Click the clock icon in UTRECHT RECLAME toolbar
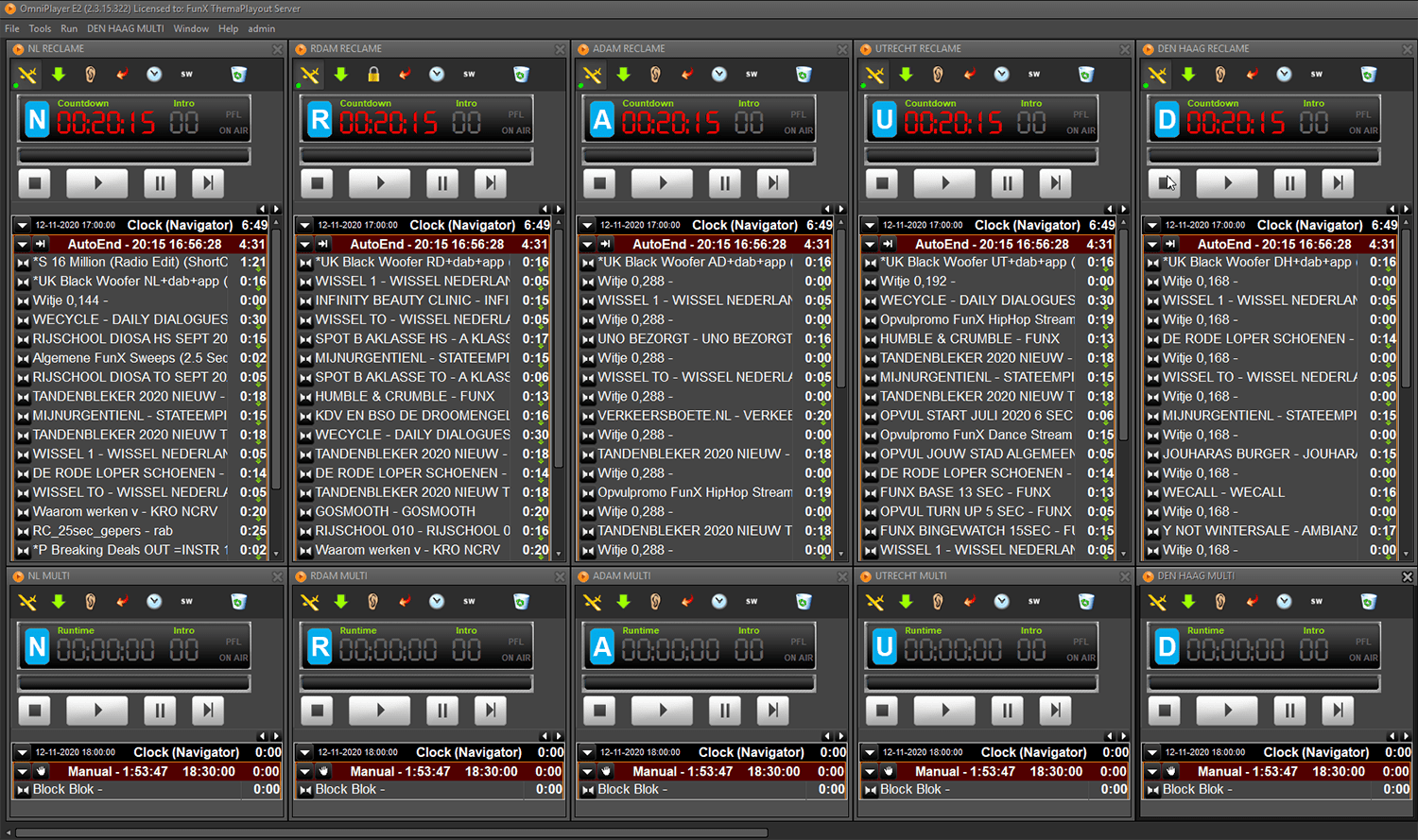 pyautogui.click(x=1002, y=74)
